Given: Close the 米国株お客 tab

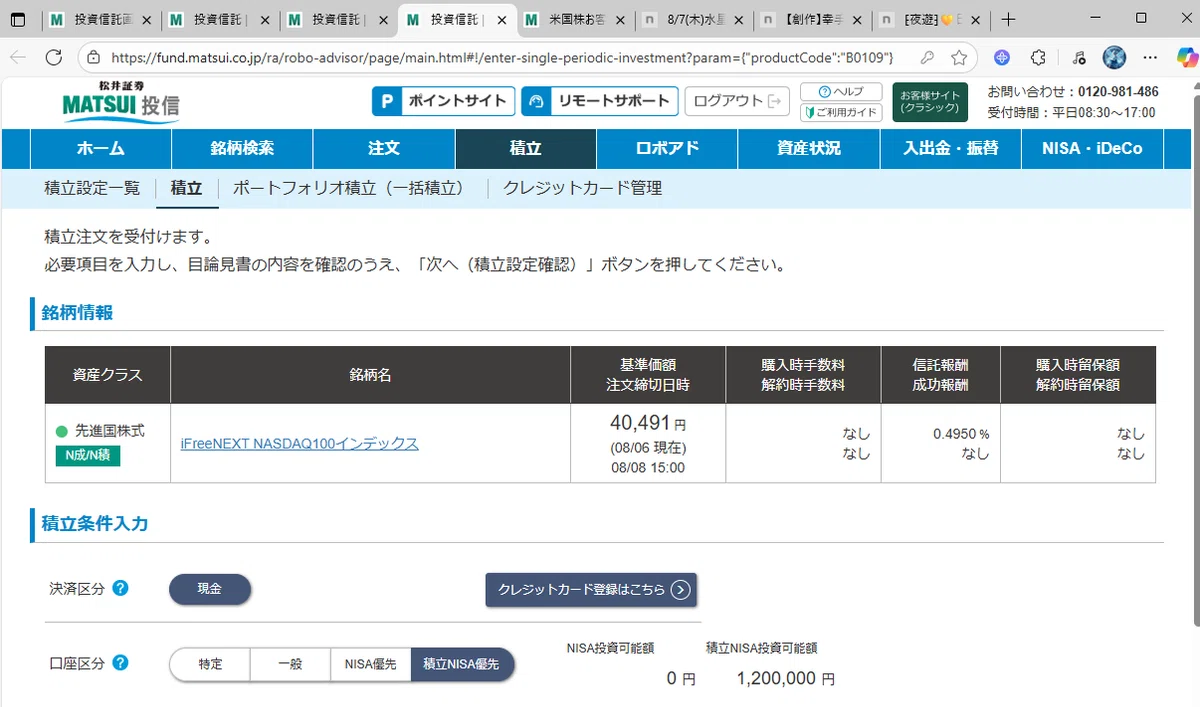Looking at the screenshot, I should pos(620,20).
